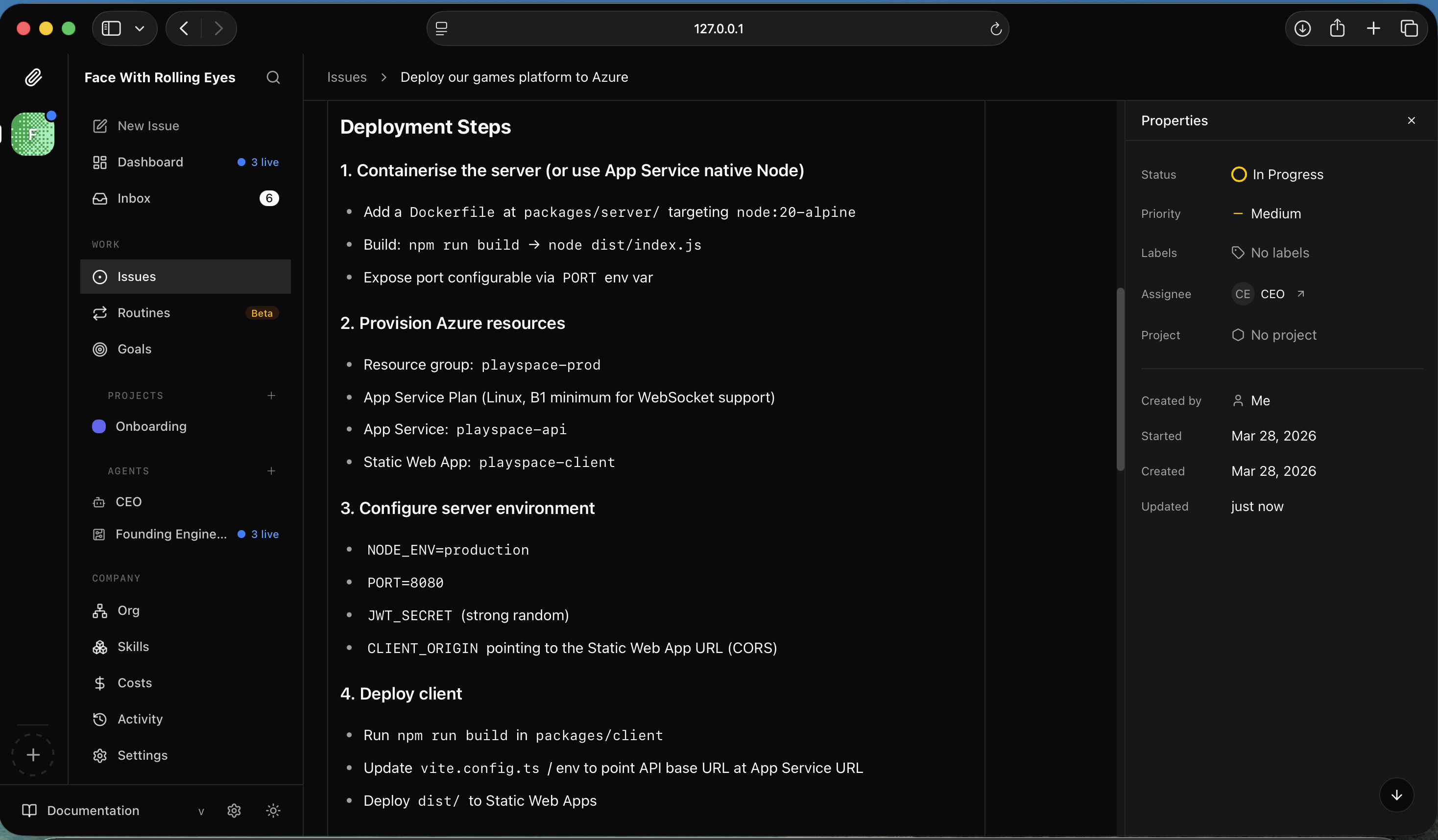The image size is (1438, 840).
Task: Toggle the light/dark theme sun icon
Action: tap(273, 810)
